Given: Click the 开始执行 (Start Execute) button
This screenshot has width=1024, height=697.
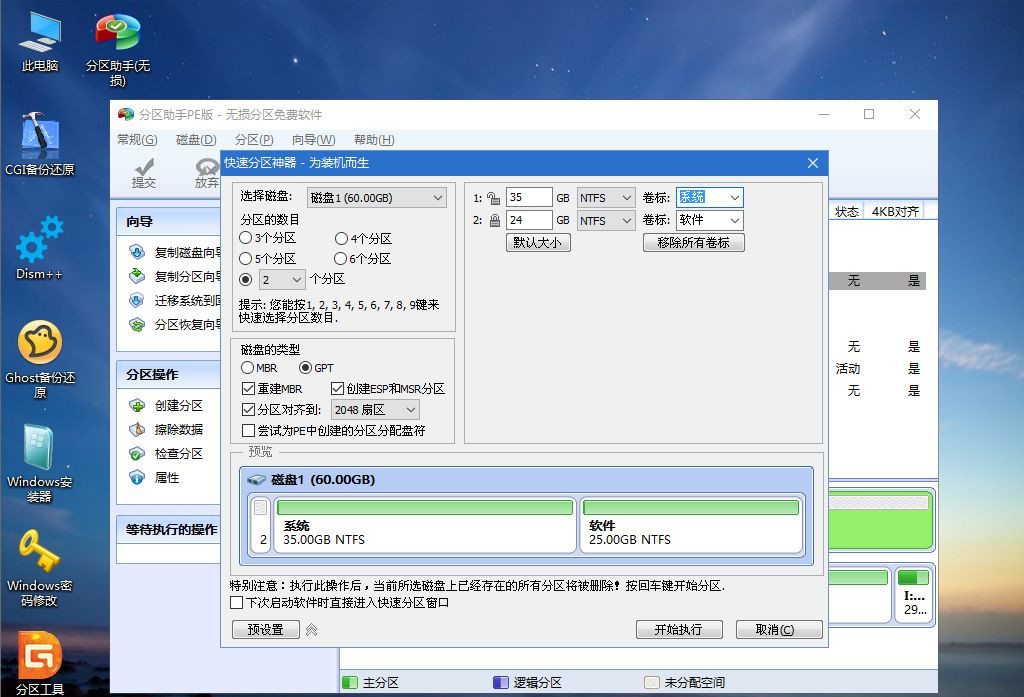Looking at the screenshot, I should 679,629.
